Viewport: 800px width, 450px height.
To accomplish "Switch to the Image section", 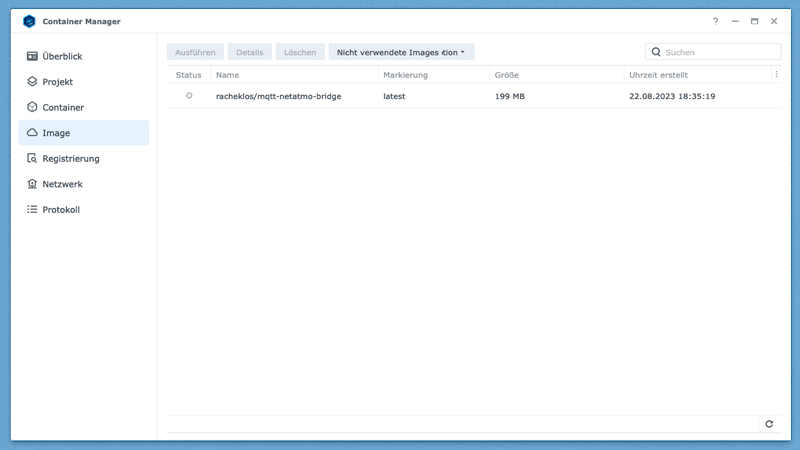I will tap(56, 133).
